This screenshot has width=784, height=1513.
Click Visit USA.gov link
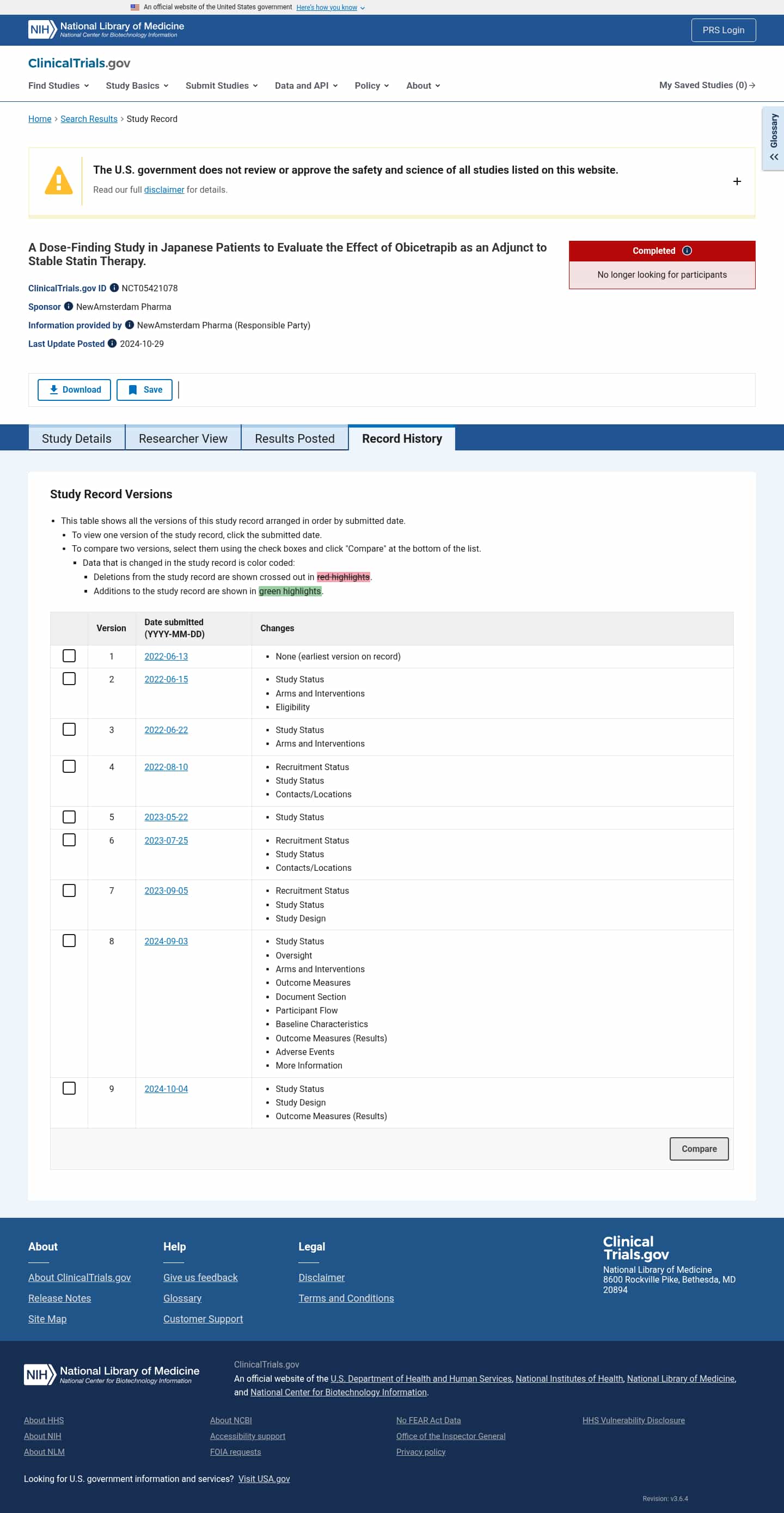(264, 1478)
